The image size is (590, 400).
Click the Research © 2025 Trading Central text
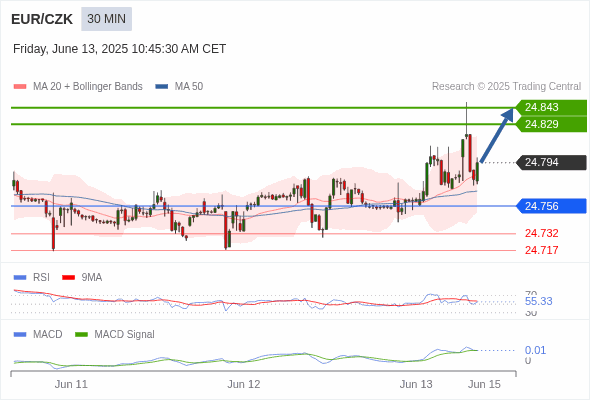click(506, 87)
